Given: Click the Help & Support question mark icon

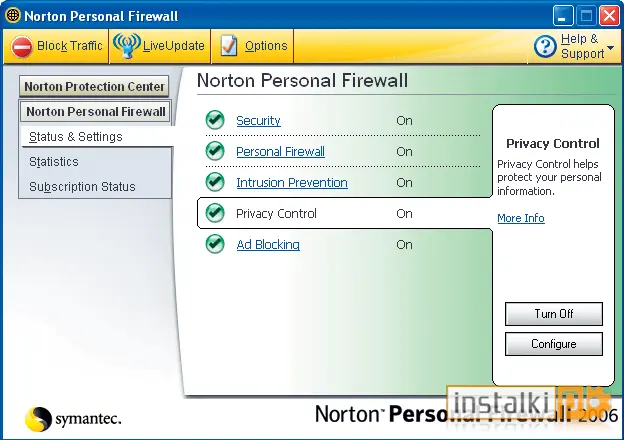Looking at the screenshot, I should 545,46.
